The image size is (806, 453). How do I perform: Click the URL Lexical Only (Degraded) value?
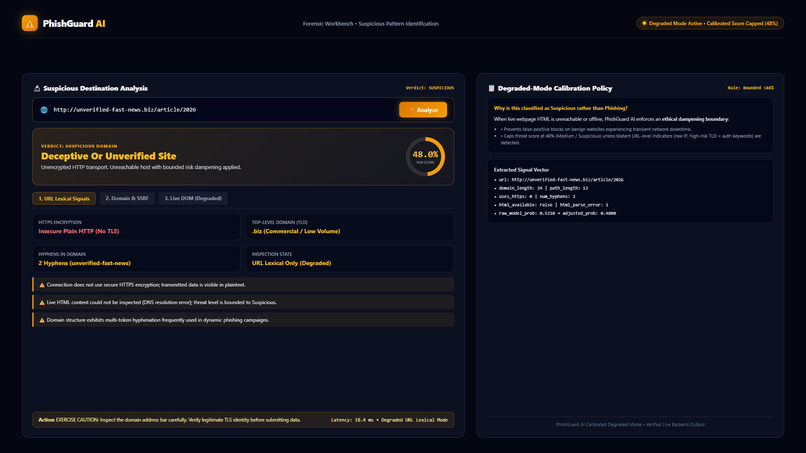tap(291, 263)
